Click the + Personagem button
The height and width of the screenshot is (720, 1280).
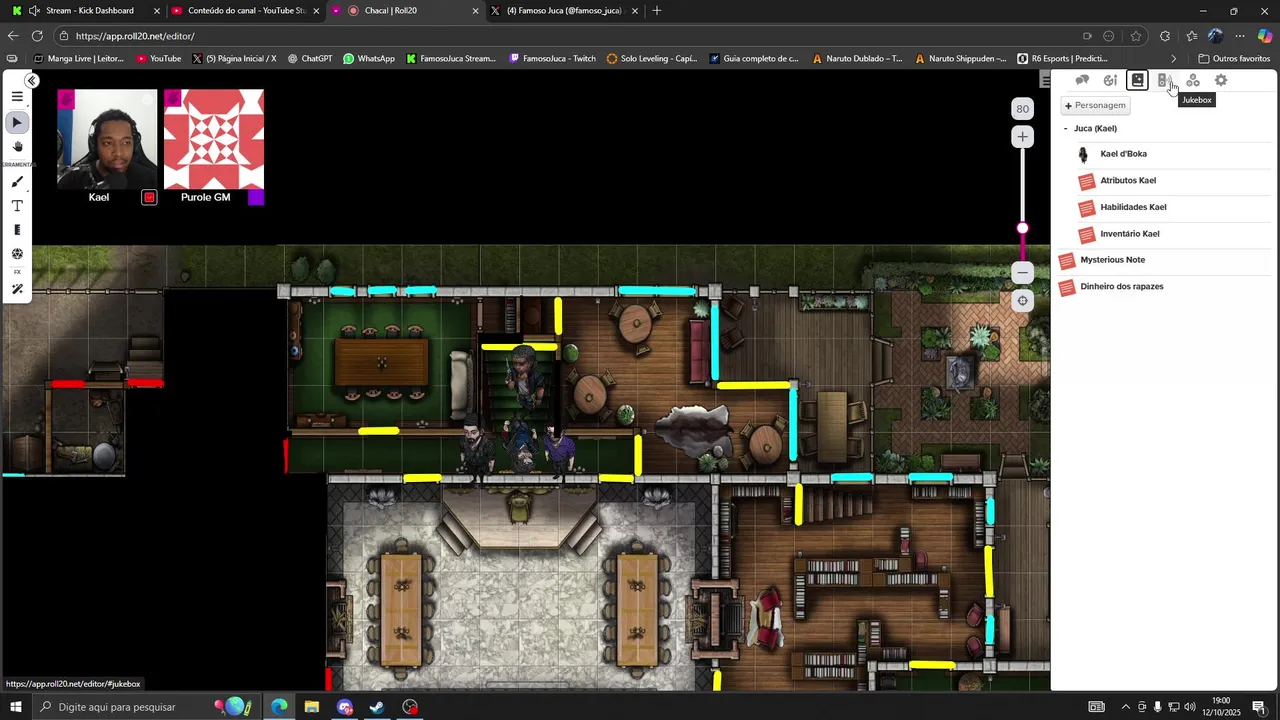pyautogui.click(x=1096, y=105)
